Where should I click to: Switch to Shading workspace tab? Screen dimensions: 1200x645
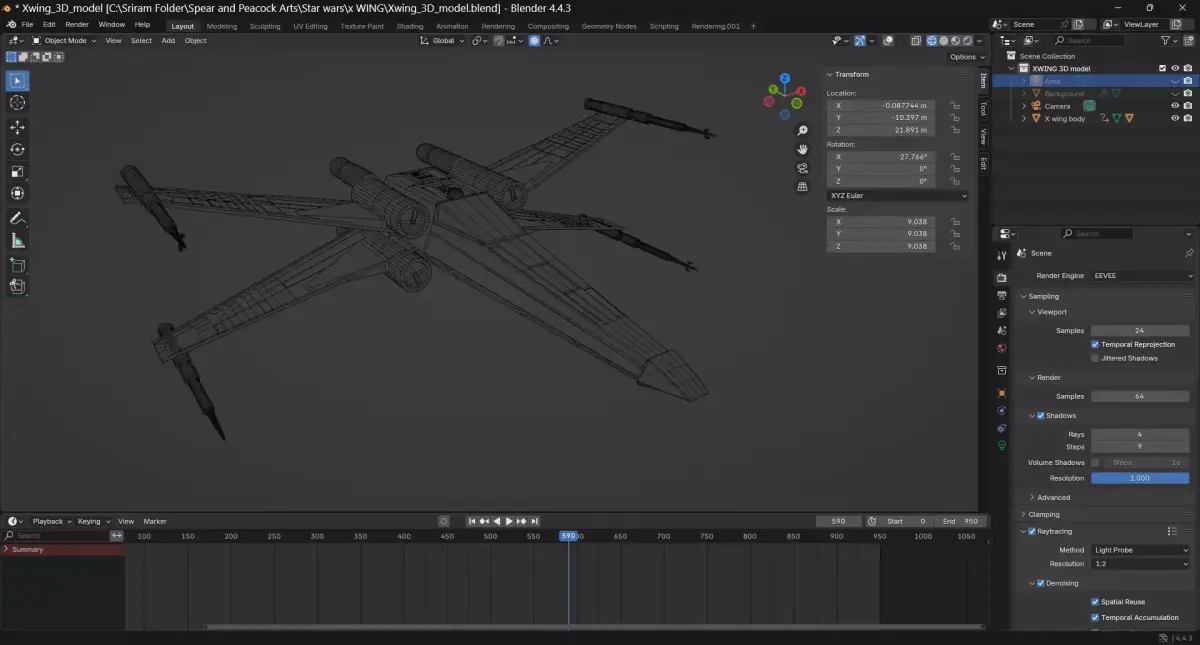coord(410,26)
